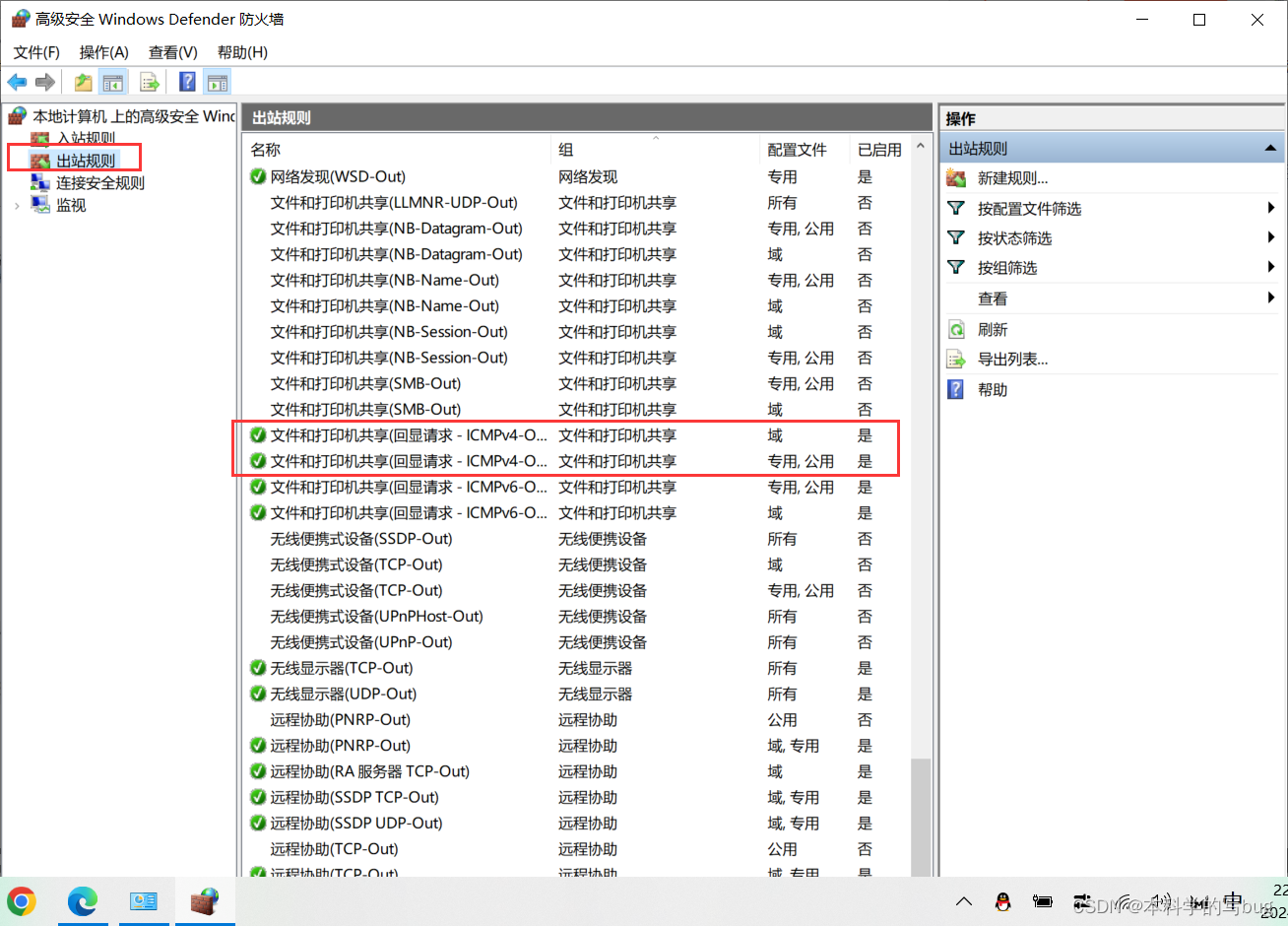Toggle the console tree show/hide icon
Screen dimensions: 1288x926
[113, 83]
